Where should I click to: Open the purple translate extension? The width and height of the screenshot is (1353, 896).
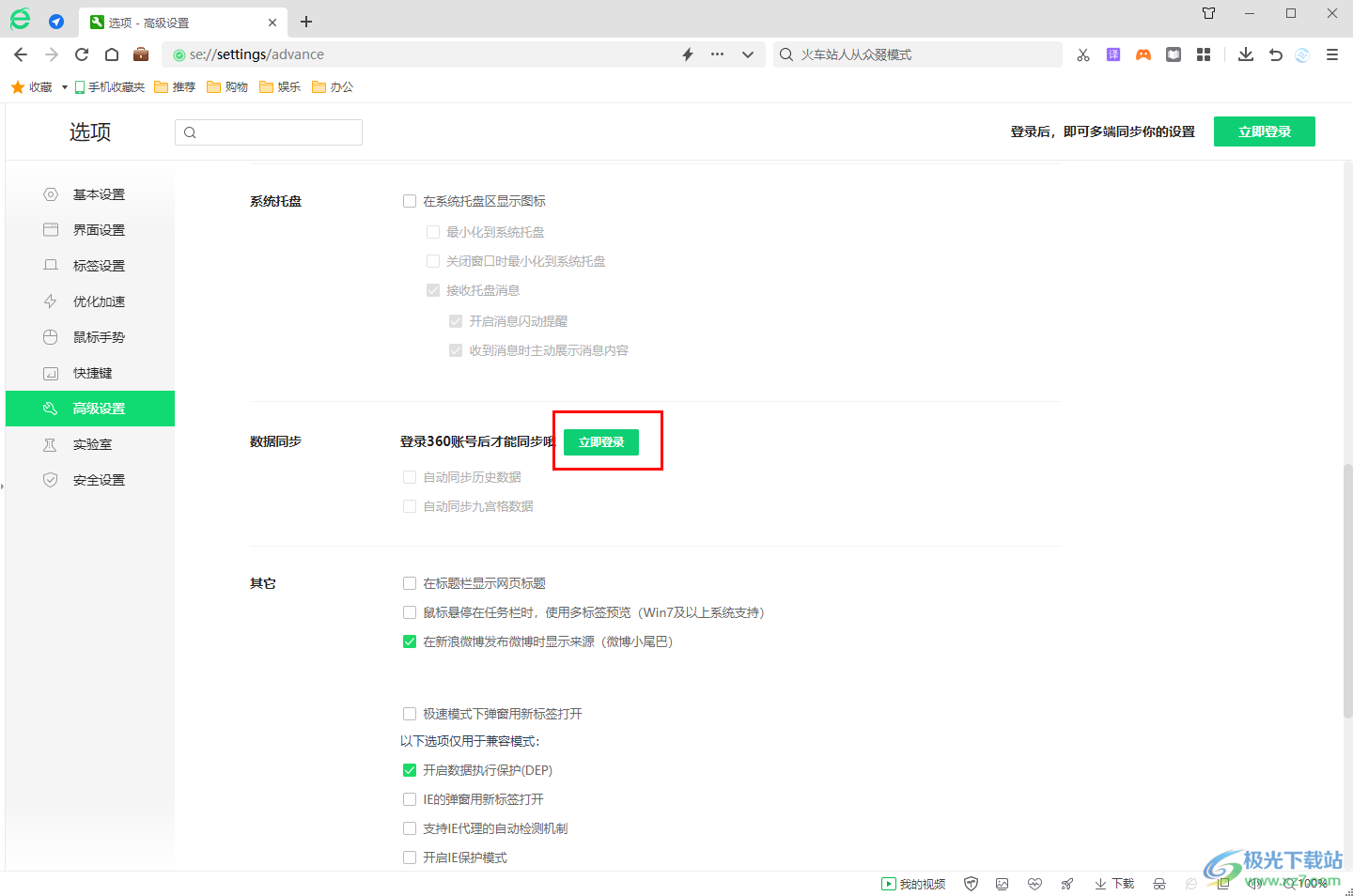[1113, 54]
